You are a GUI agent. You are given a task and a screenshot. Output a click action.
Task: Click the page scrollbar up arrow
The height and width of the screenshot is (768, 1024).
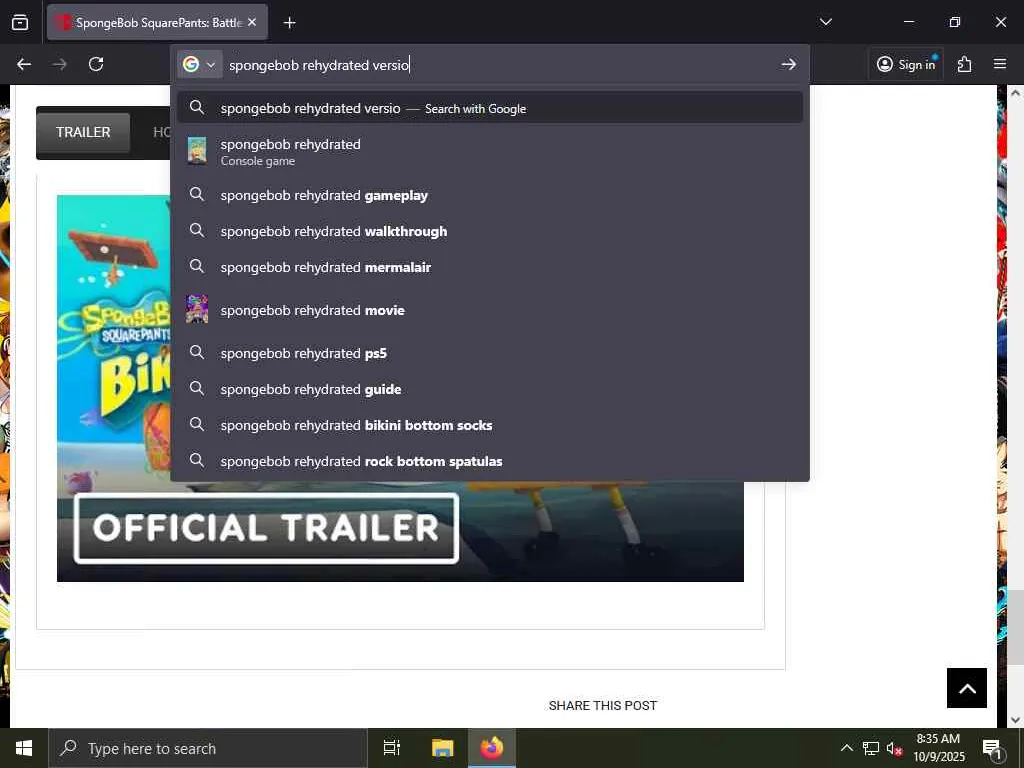click(1015, 93)
